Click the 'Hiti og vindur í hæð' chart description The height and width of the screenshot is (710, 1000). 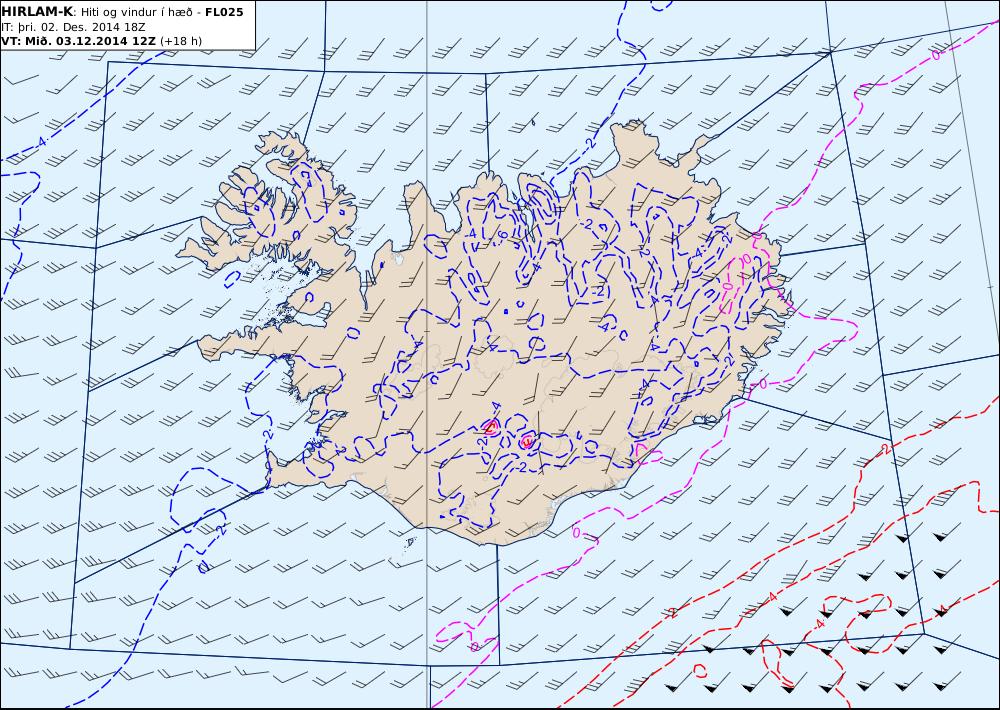coord(136,12)
